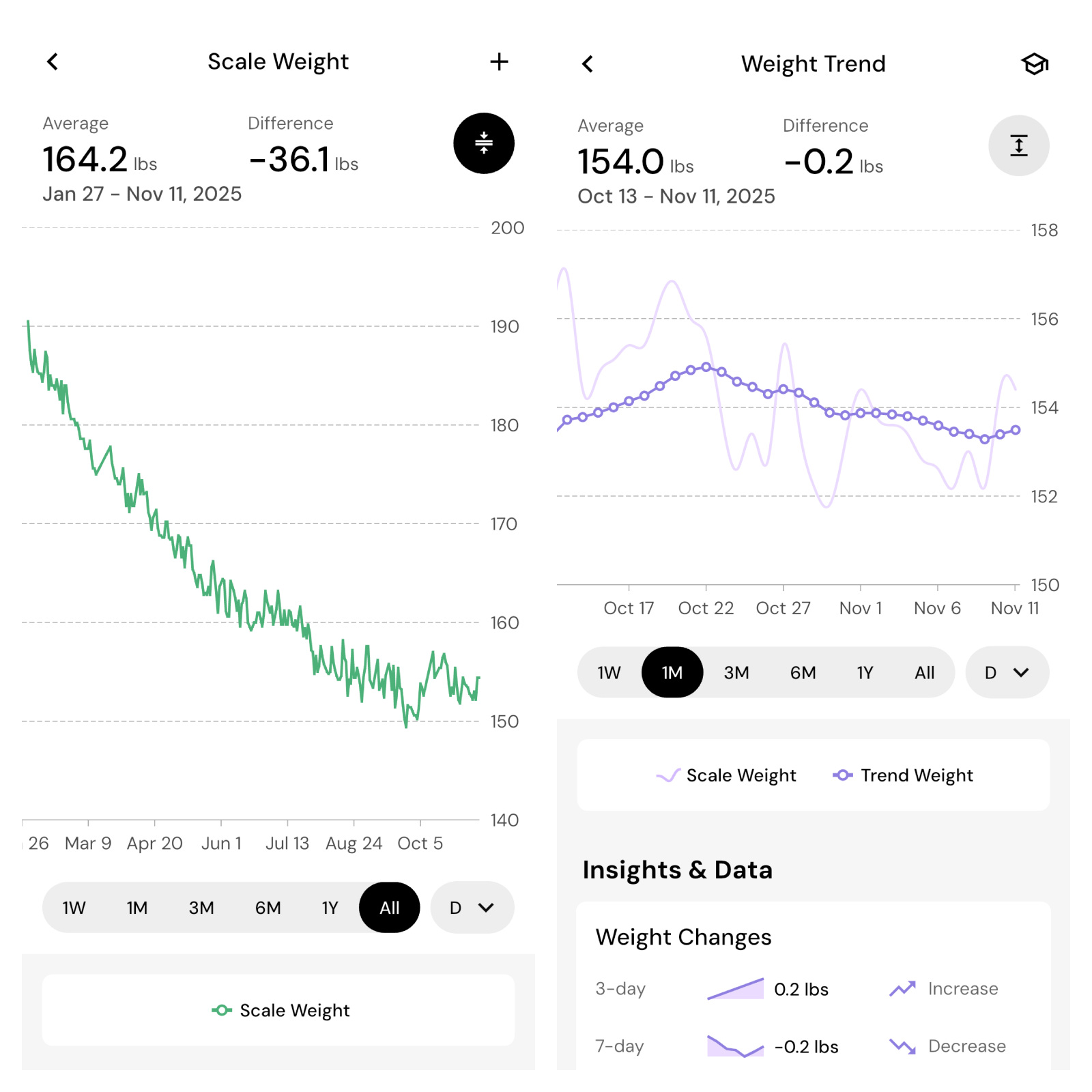The image size is (1092, 1092).
Task: Open the D interval dropdown on Weight Trend screen
Action: click(x=1006, y=672)
